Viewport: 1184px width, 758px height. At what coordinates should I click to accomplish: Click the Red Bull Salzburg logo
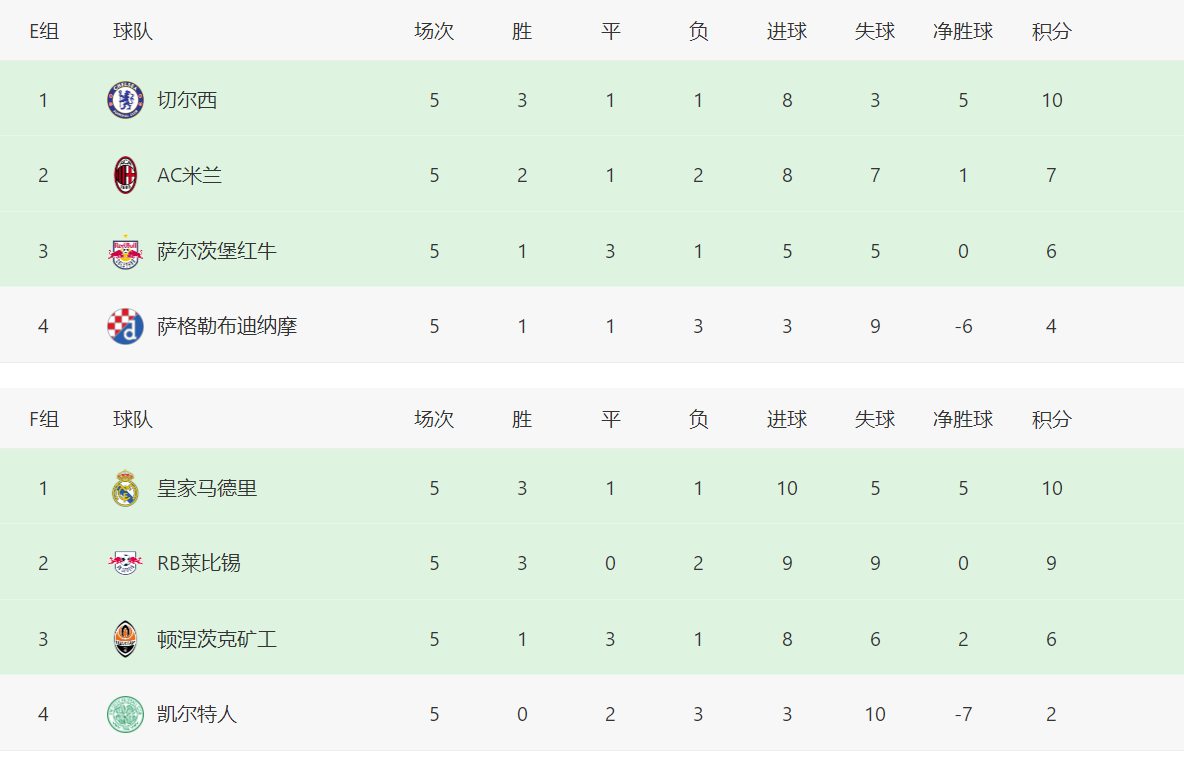click(x=125, y=251)
